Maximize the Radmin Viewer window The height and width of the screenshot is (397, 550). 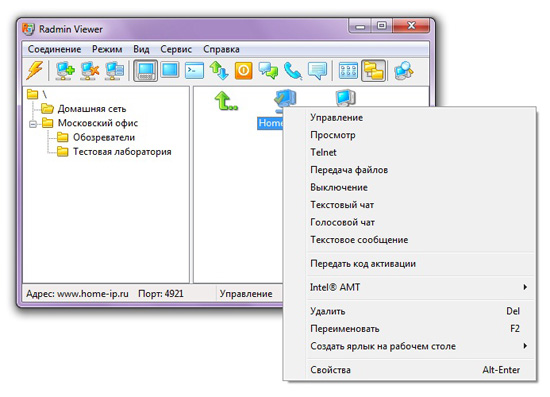382,26
